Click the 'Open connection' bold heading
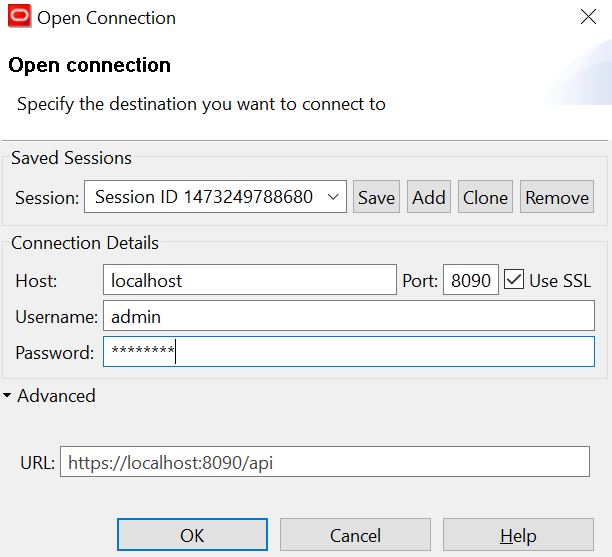This screenshot has width=612, height=557. [x=89, y=65]
